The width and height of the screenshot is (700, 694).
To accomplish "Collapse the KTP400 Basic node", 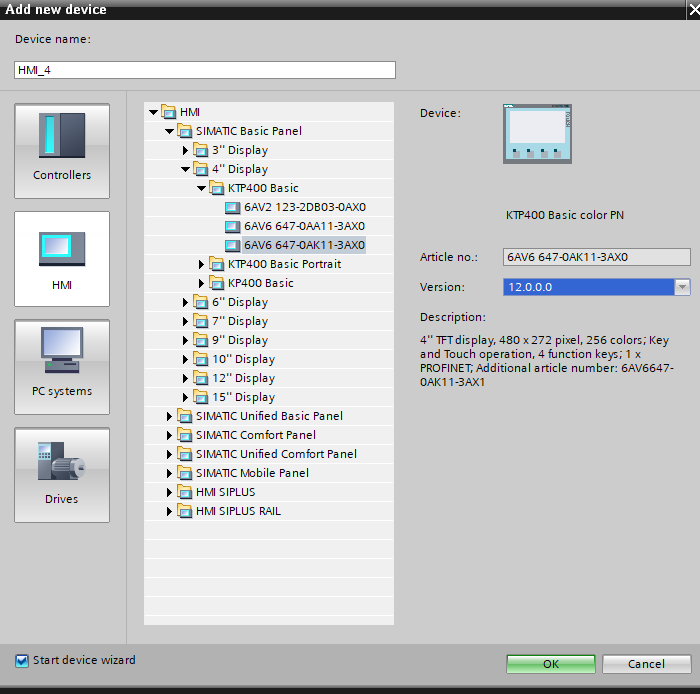I will coord(202,188).
